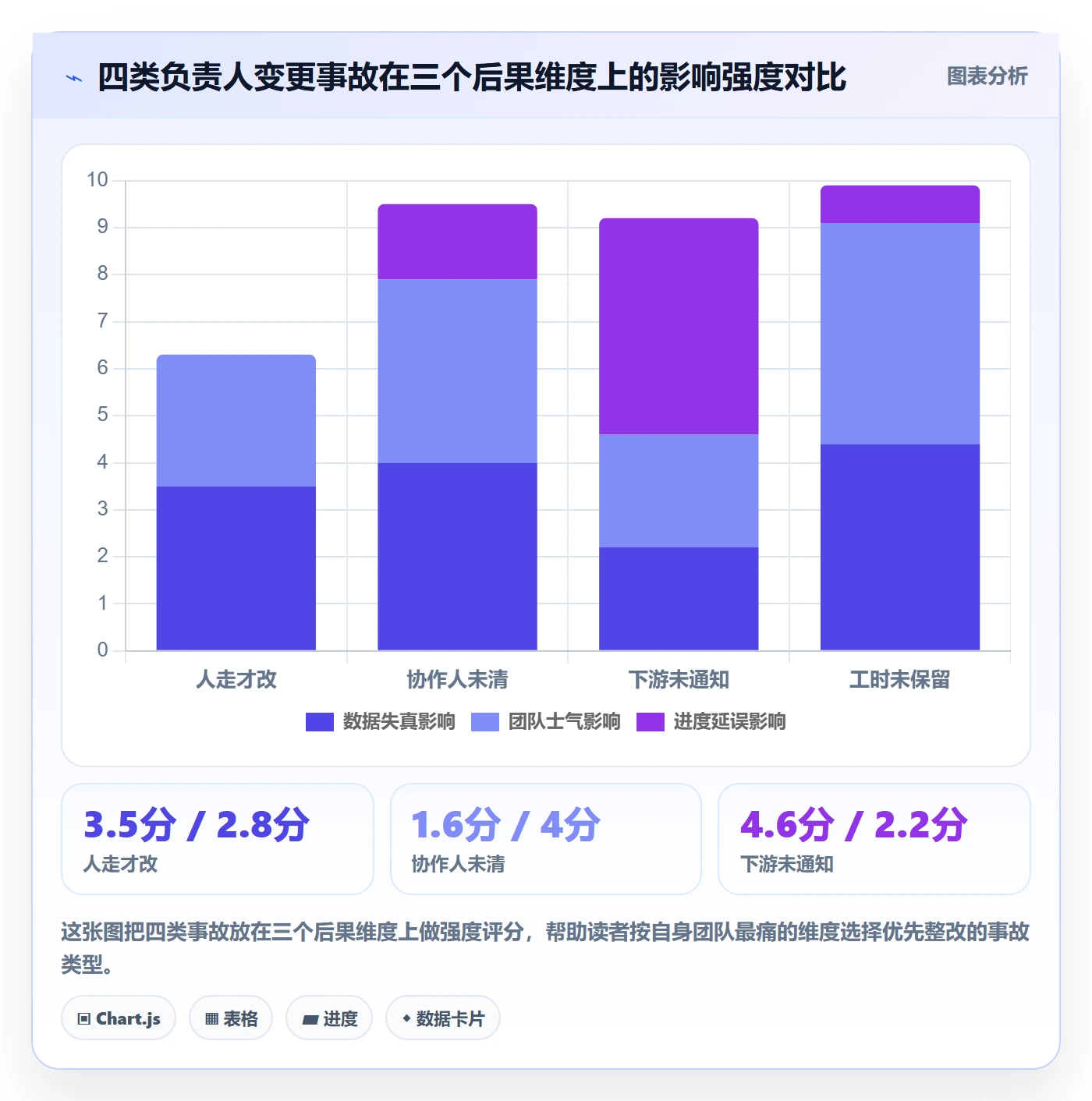Click the 进度延误影响 legend label
The image size is (1092, 1101).
coord(729,722)
